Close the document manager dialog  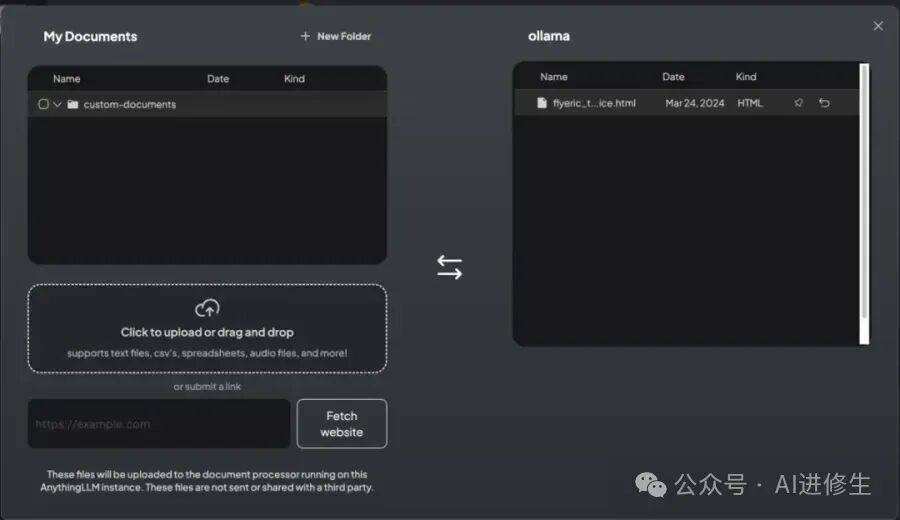(878, 26)
